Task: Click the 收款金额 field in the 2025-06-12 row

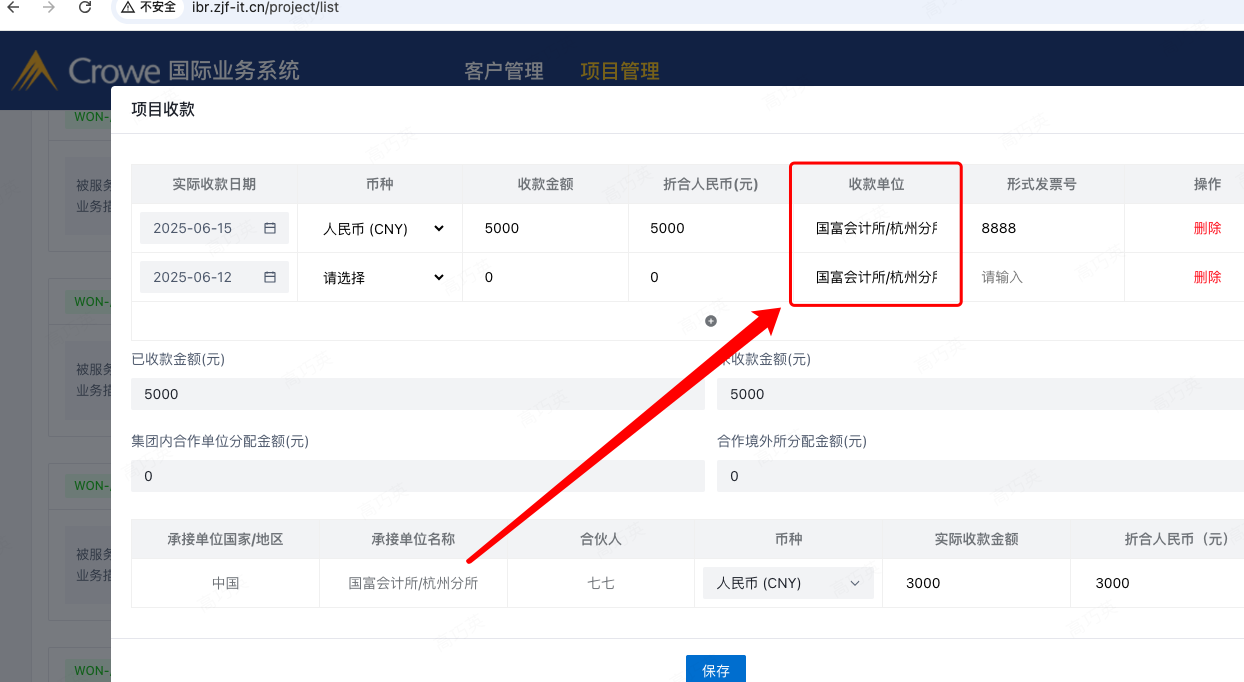Action: (x=546, y=277)
